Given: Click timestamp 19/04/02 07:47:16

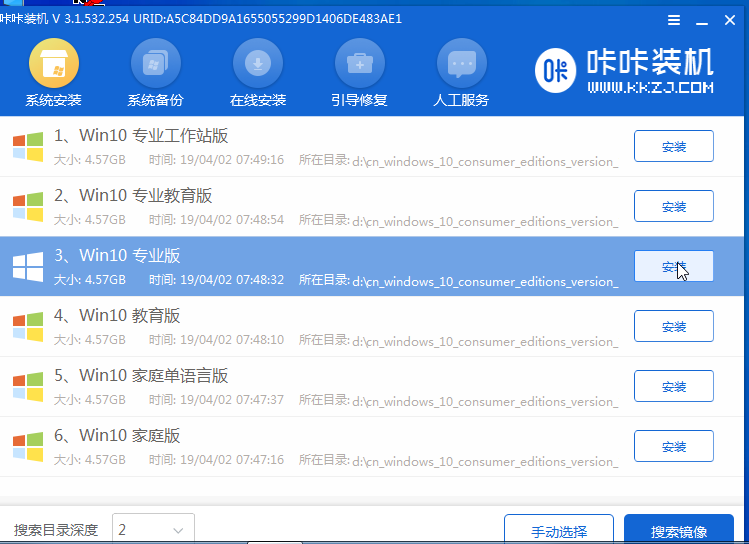Looking at the screenshot, I should tap(232, 459).
